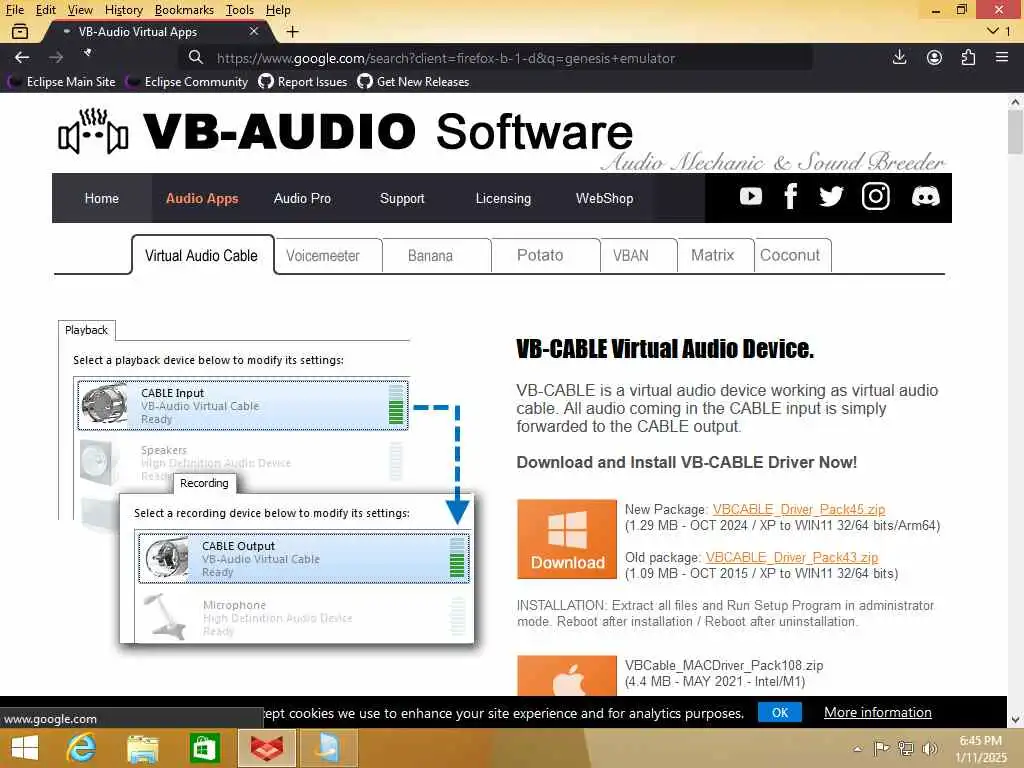Open a new tab with the plus button
Image resolution: width=1024 pixels, height=768 pixels.
[293, 31]
